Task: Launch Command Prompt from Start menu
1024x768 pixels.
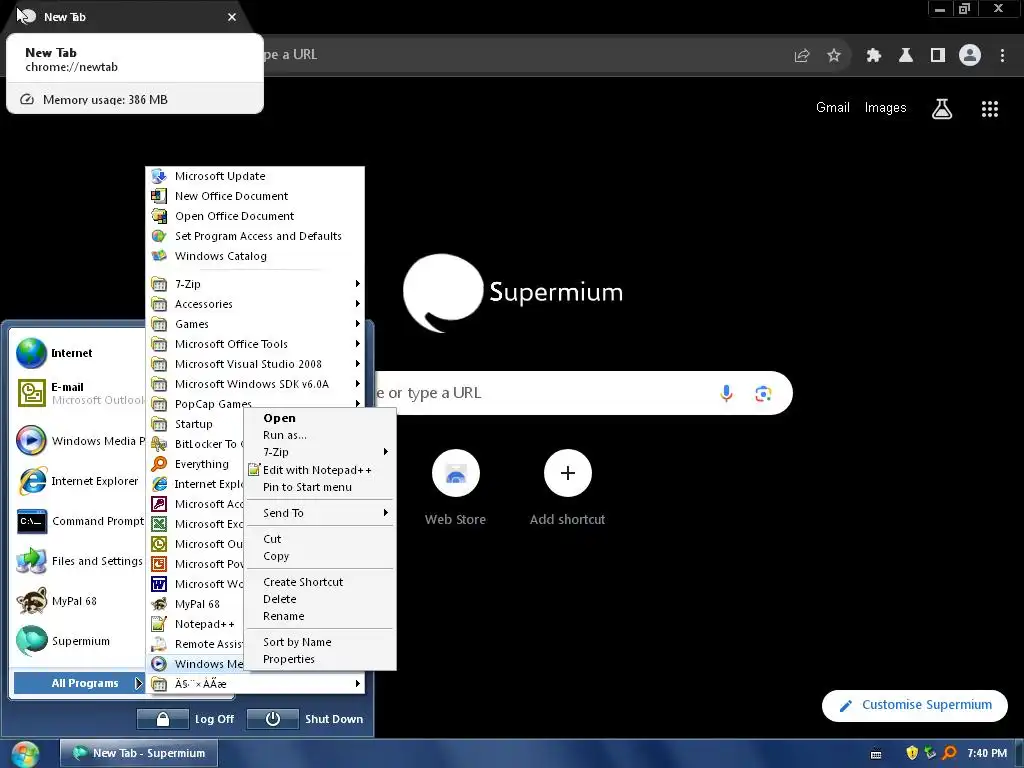Action: point(78,521)
